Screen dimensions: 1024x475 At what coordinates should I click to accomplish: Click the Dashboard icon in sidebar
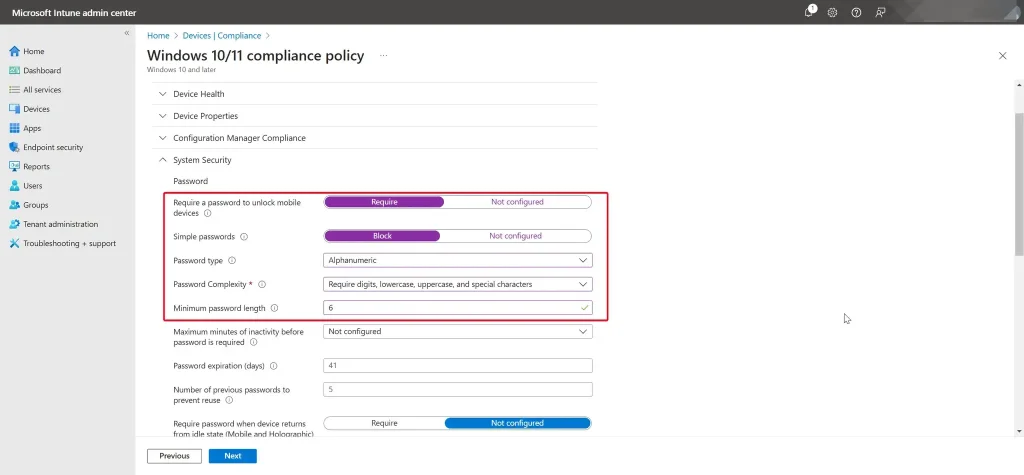tap(14, 71)
